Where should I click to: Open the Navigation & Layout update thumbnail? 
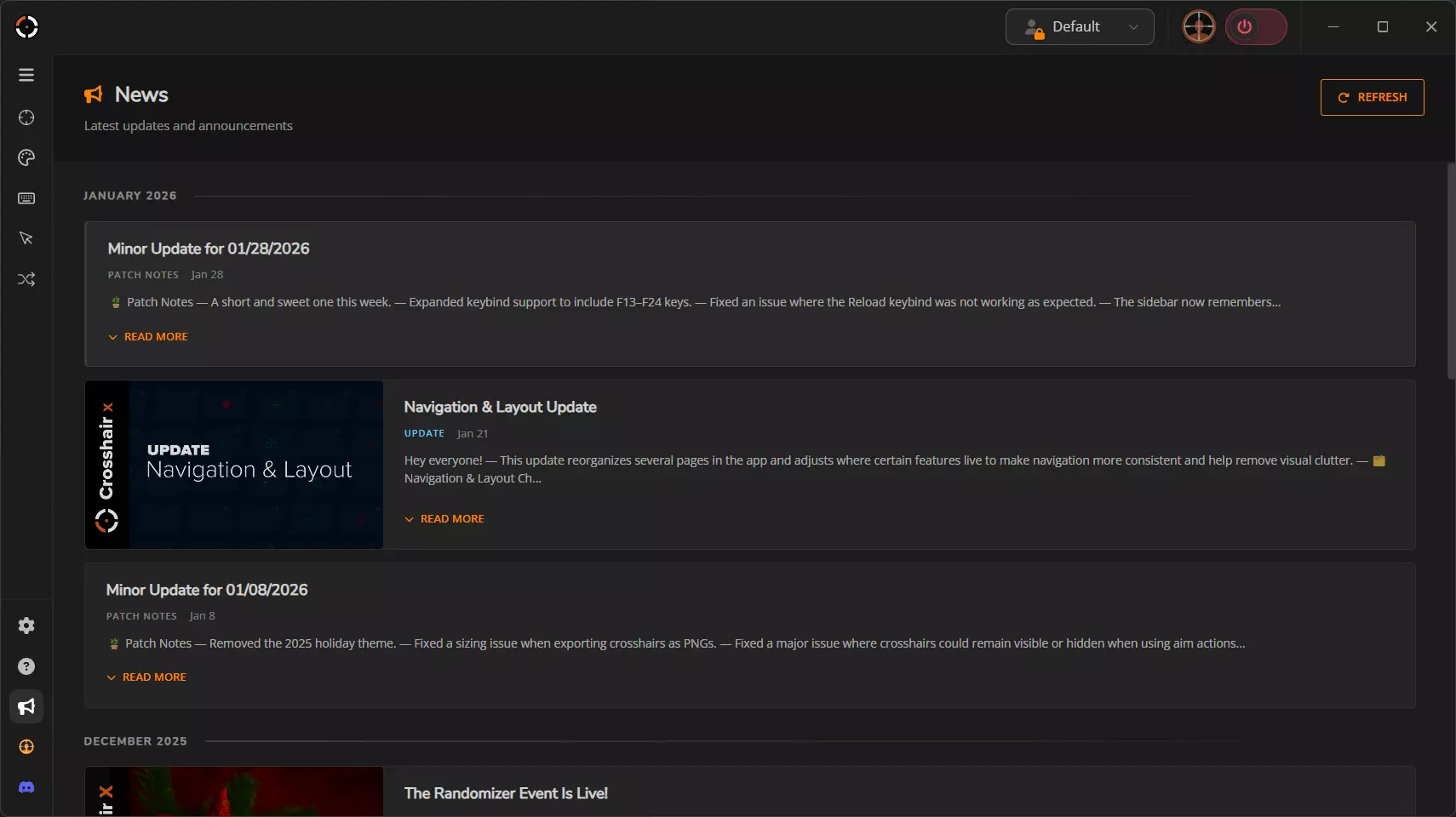(234, 465)
